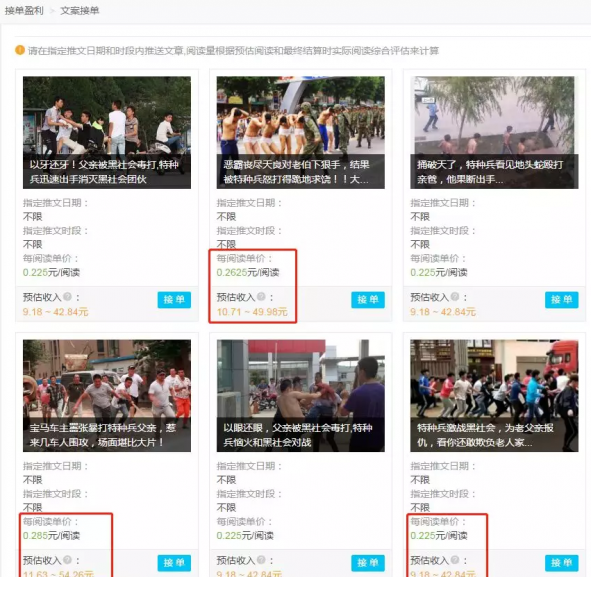Open the 以牙还牙 article thumbnail
Image resolution: width=591 pixels, height=600 pixels.
pos(107,132)
